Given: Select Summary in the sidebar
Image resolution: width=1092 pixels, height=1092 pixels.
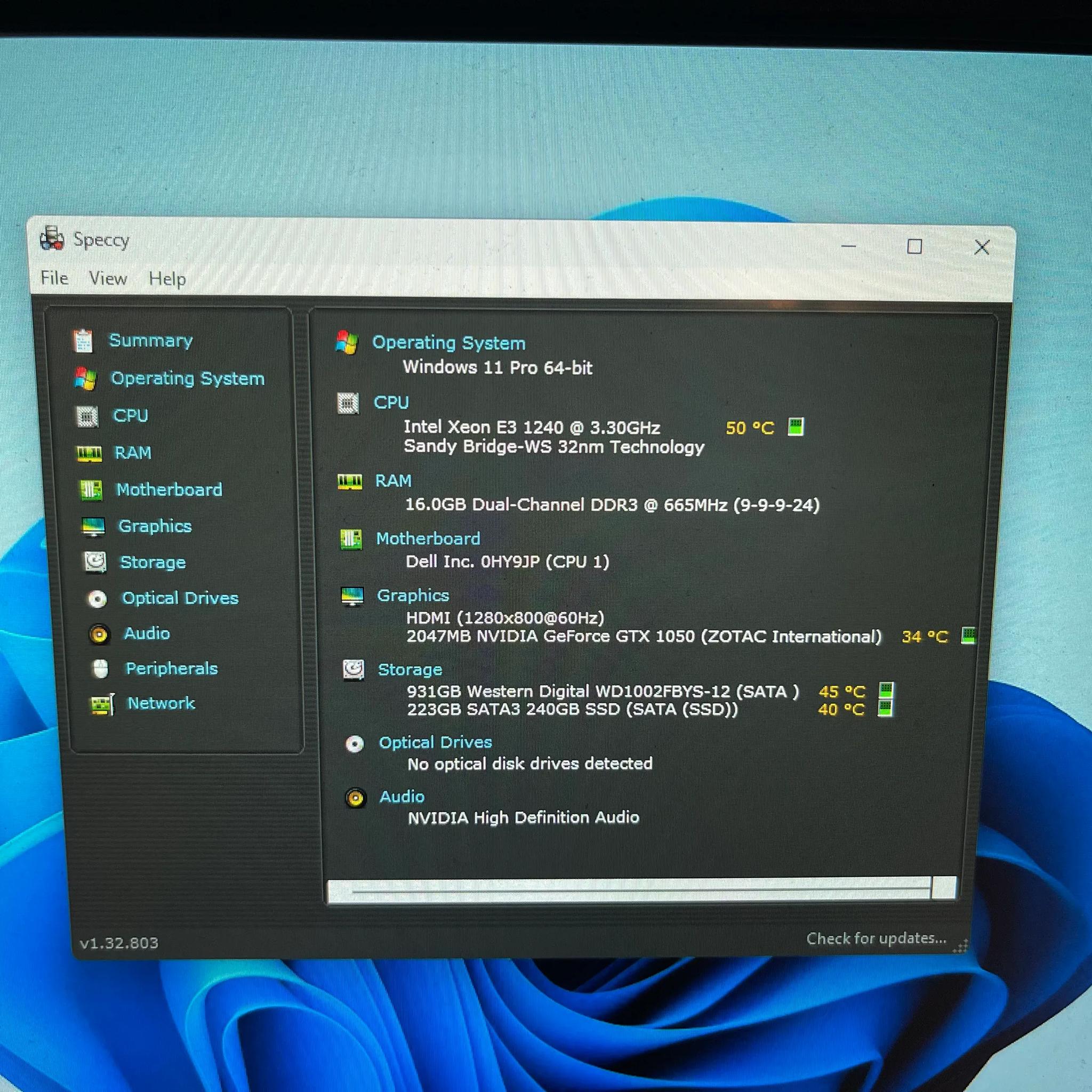Looking at the screenshot, I should (x=151, y=340).
